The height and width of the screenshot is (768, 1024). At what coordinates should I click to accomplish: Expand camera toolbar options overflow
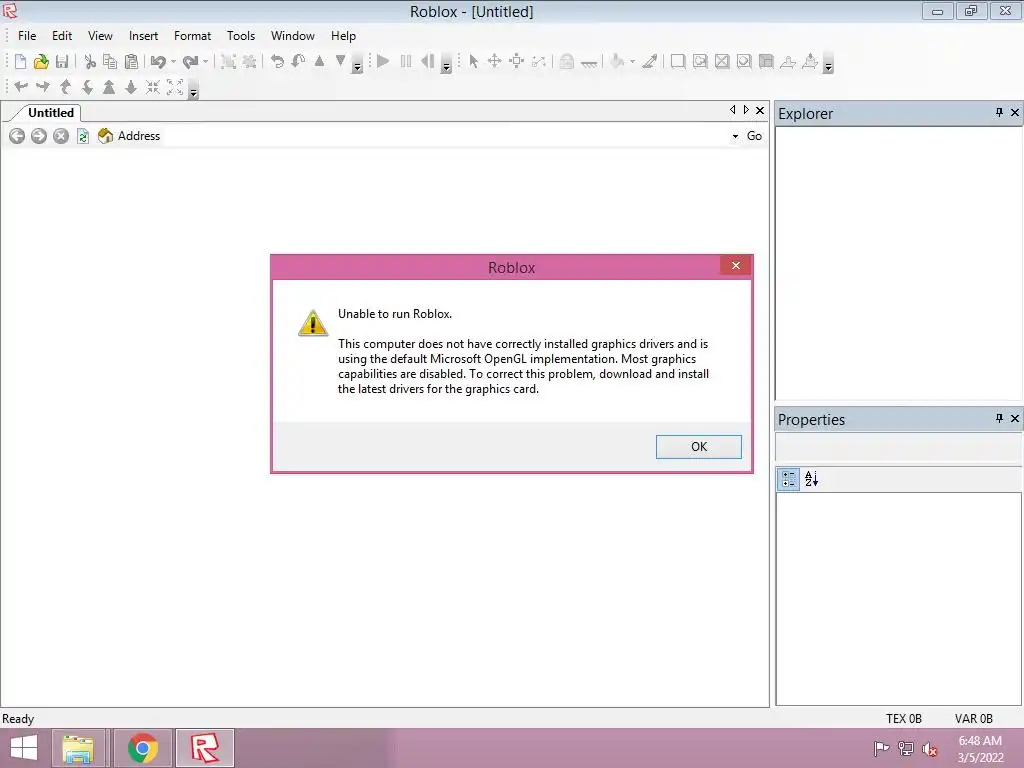(x=193, y=91)
